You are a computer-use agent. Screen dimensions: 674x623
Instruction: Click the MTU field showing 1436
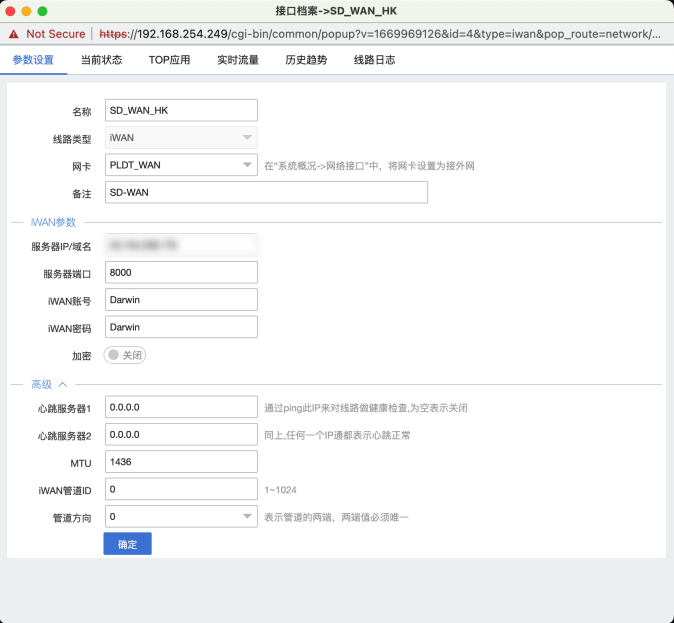181,462
